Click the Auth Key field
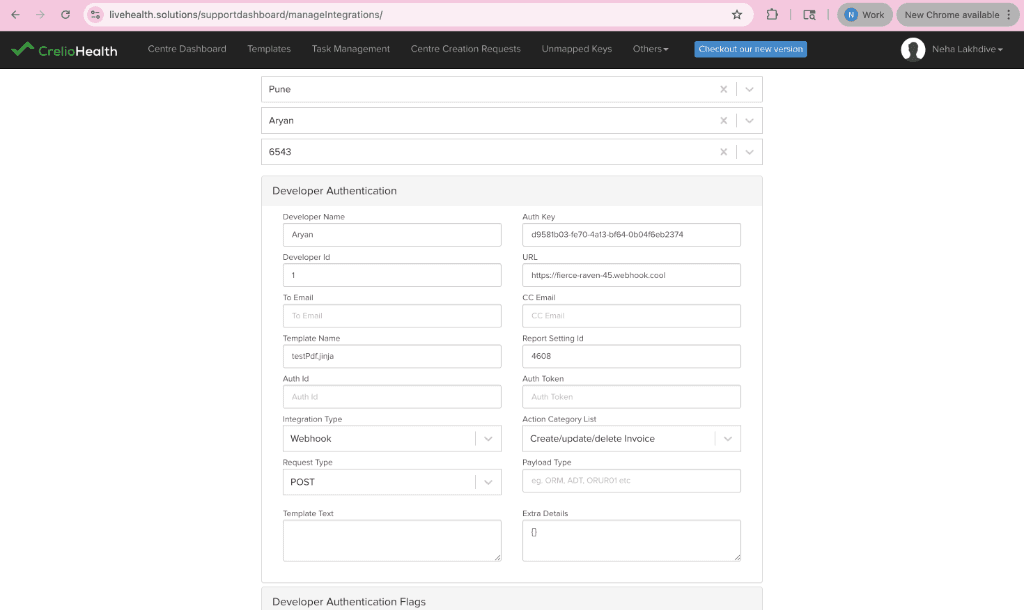Screen dimensions: 1024x610 point(632,234)
